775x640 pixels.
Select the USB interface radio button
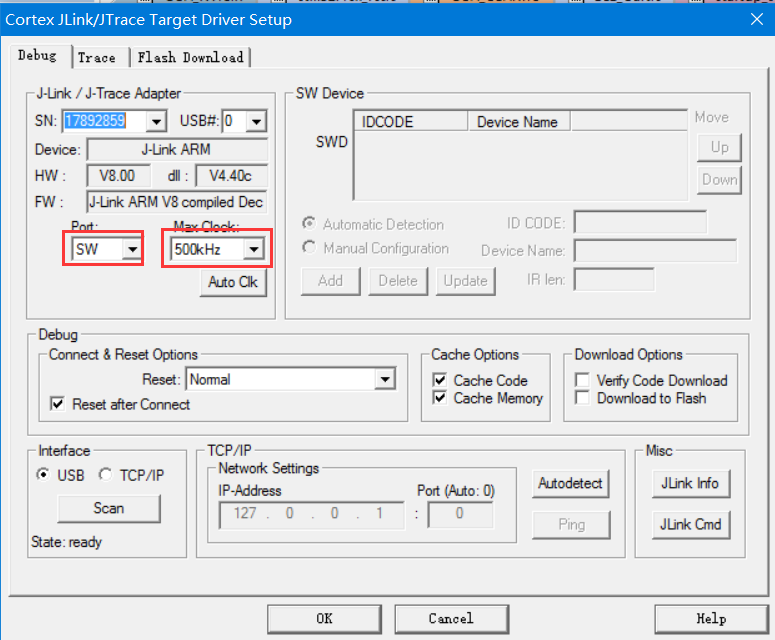click(x=43, y=475)
